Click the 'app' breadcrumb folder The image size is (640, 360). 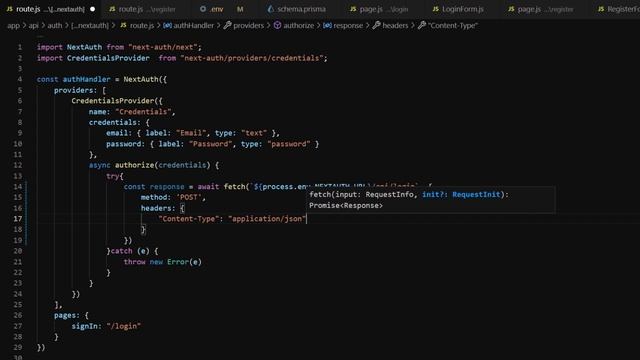pyautogui.click(x=13, y=25)
